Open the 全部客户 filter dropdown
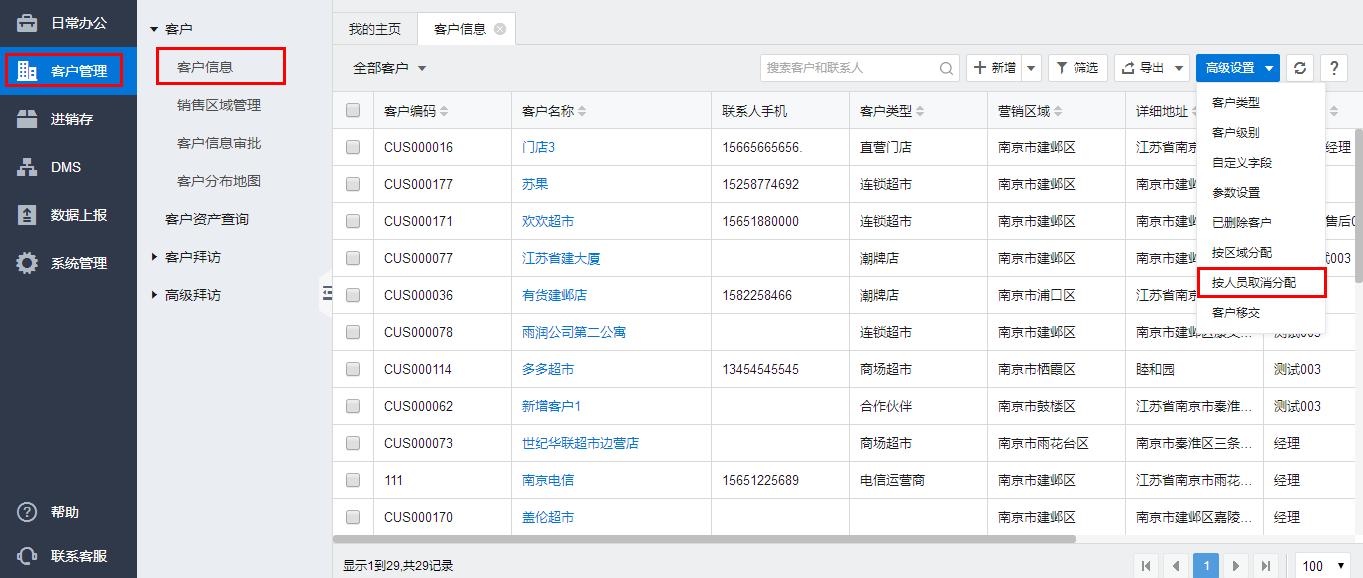The height and width of the screenshot is (578, 1363). [x=390, y=68]
